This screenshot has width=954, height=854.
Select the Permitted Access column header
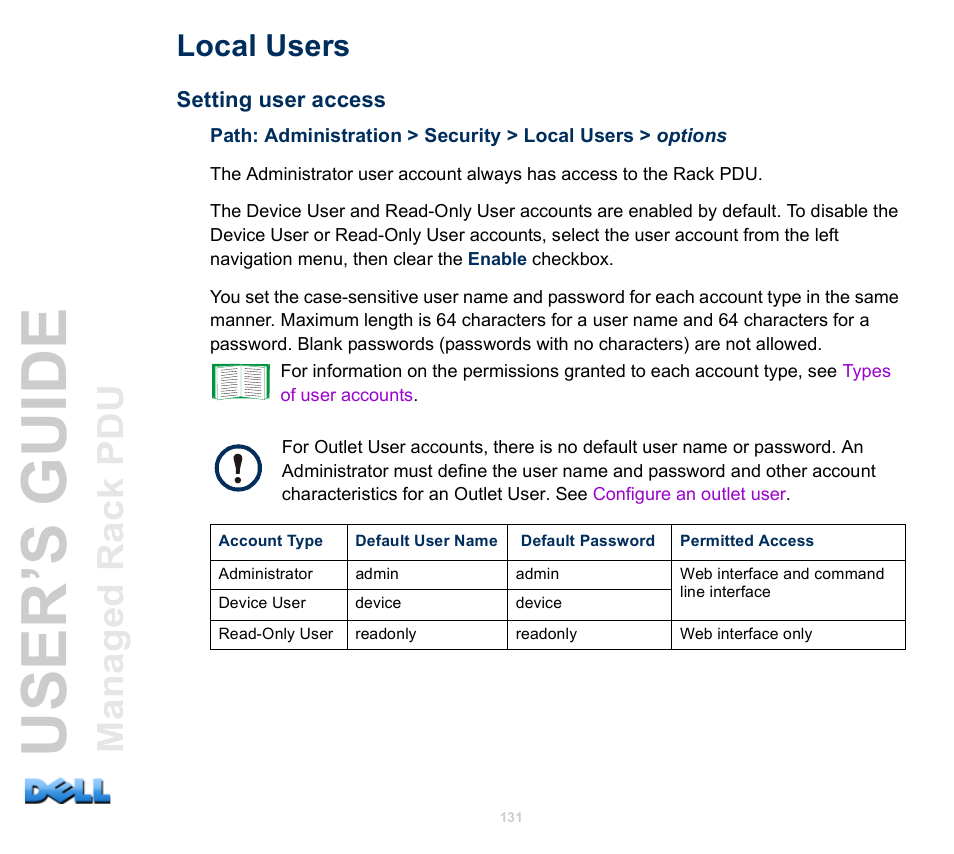[x=747, y=541]
